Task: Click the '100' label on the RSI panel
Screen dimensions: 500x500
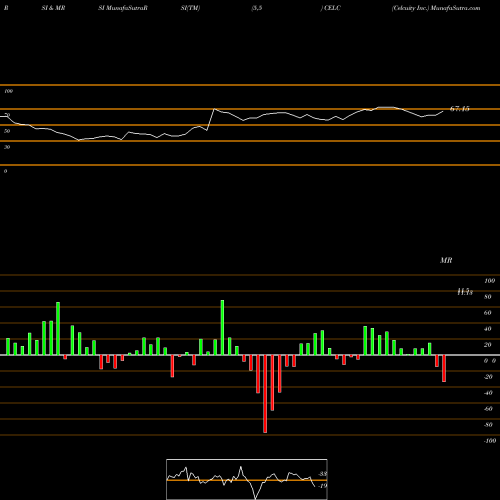Action: coord(8,91)
